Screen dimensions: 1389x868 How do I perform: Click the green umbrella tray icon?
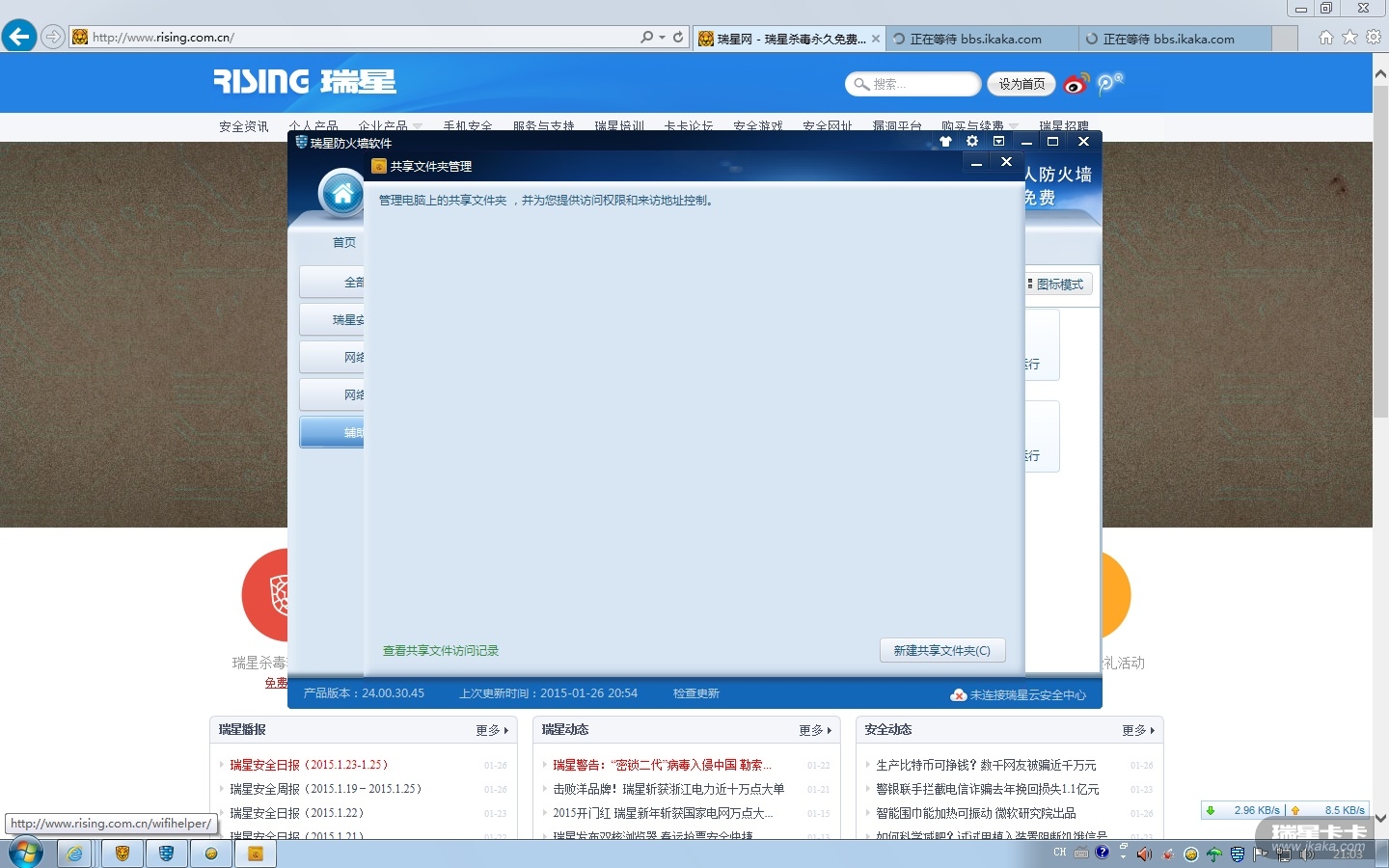[x=1214, y=854]
